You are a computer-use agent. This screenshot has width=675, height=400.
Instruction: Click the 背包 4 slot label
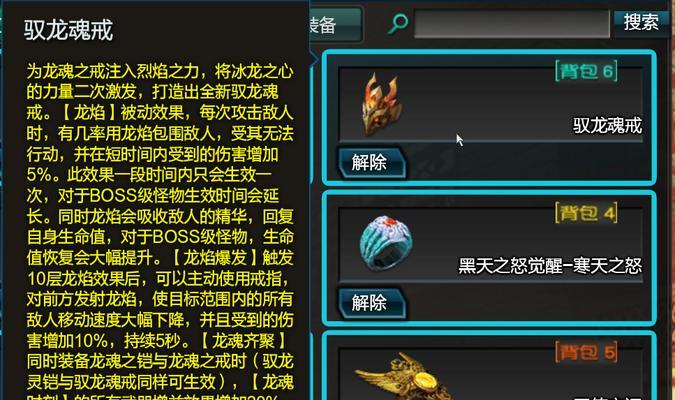(586, 213)
